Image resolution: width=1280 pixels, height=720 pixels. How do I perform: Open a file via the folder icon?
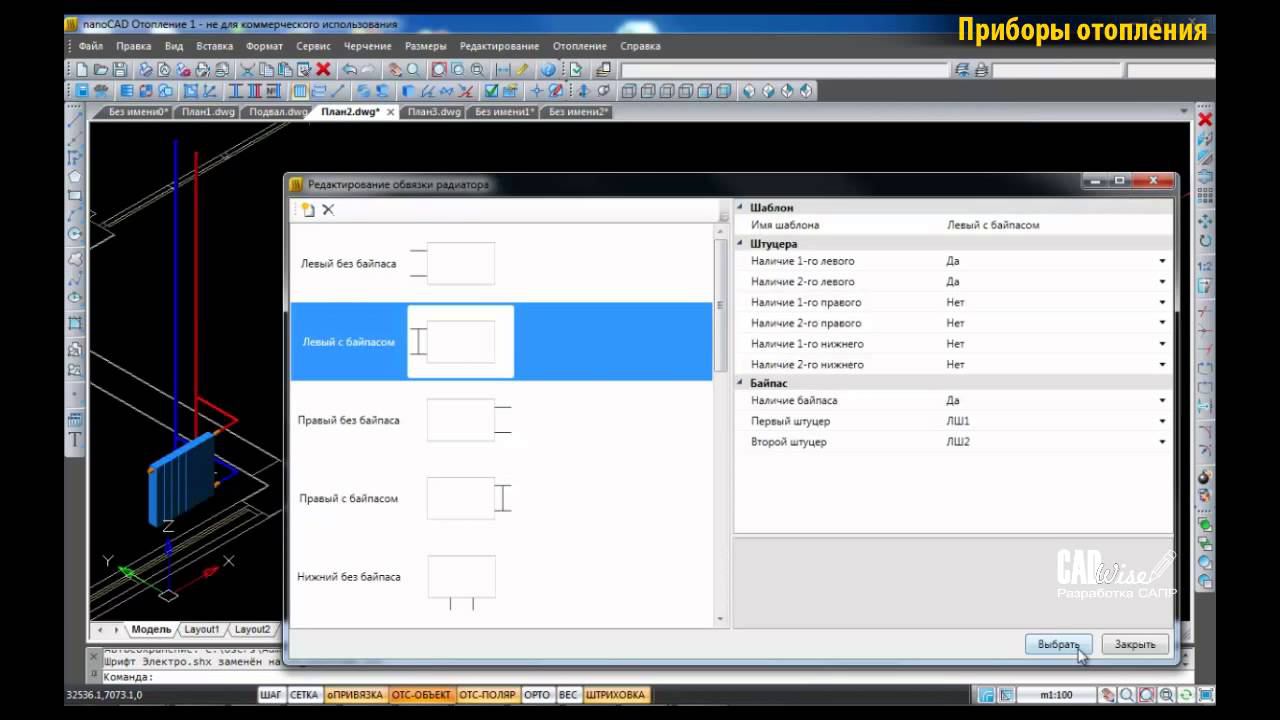pyautogui.click(x=101, y=70)
